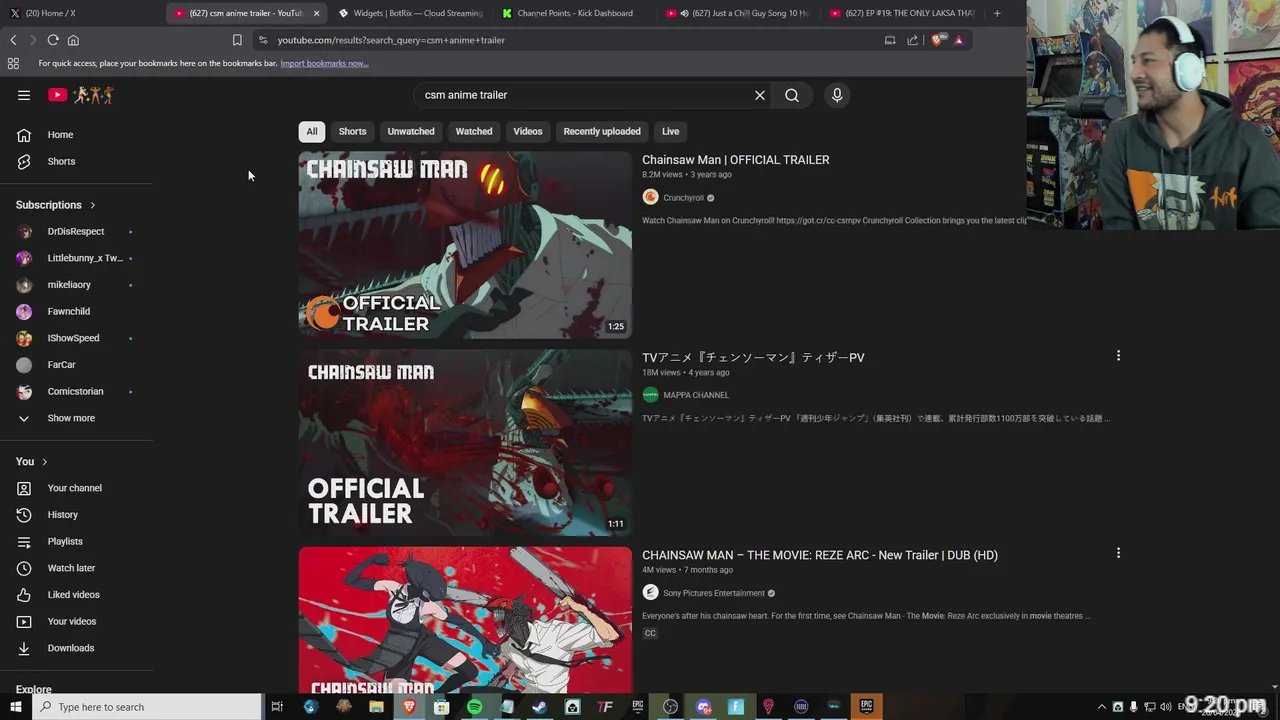Click the magnifier search button
This screenshot has width=1280, height=720.
(792, 95)
